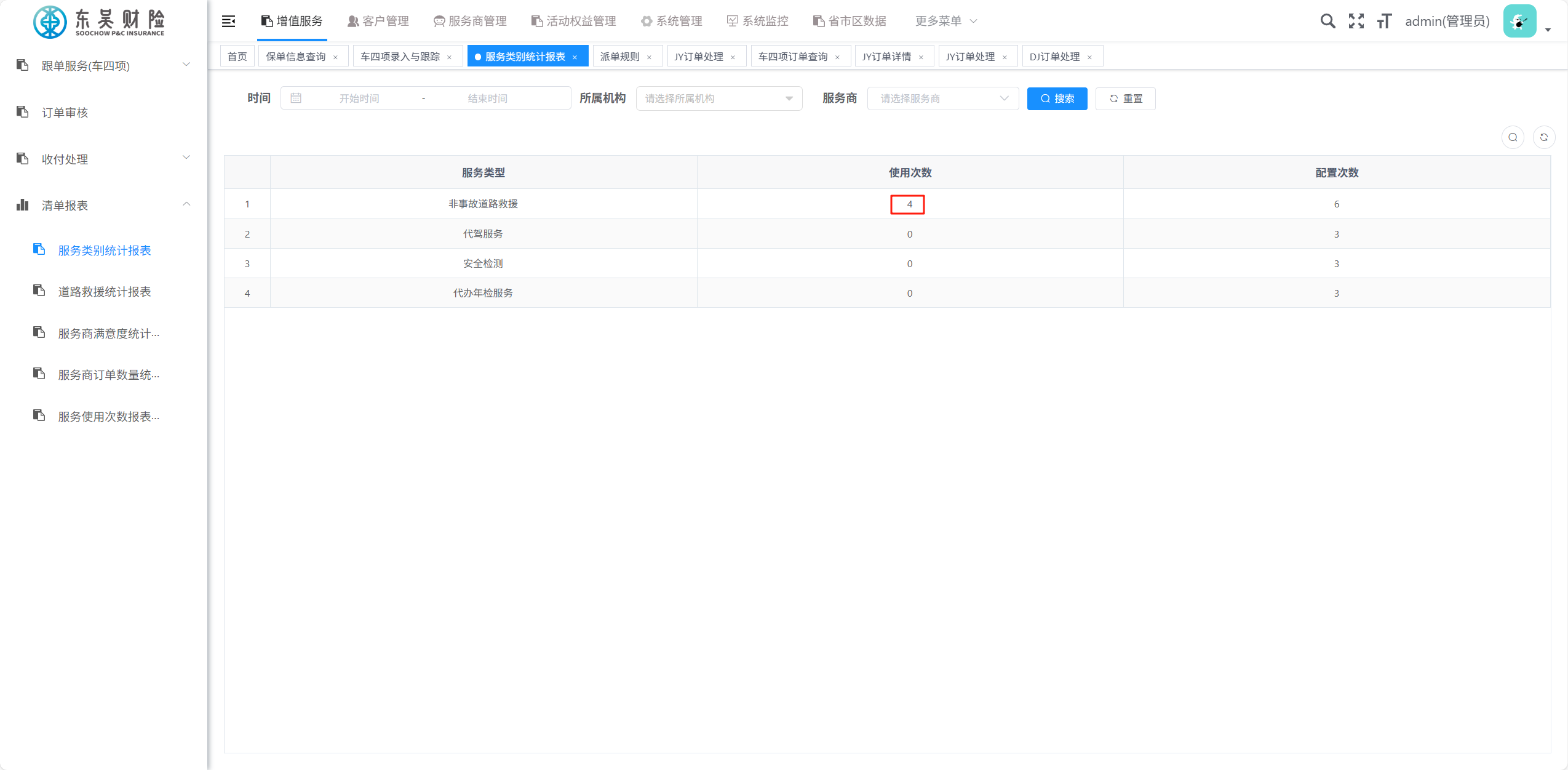Open the 所属机构 dropdown
Viewport: 1568px width, 770px height.
tap(718, 98)
